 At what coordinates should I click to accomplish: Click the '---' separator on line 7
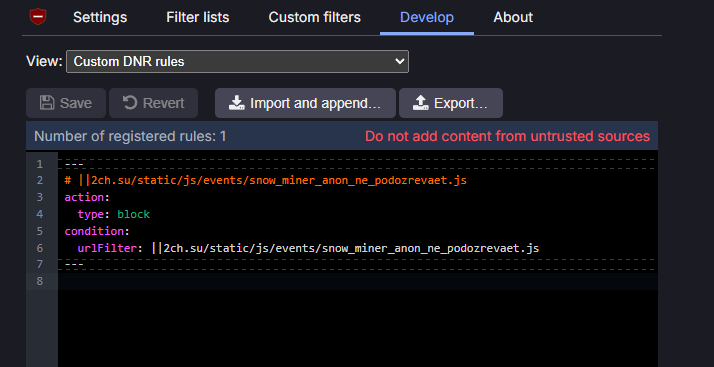point(74,265)
